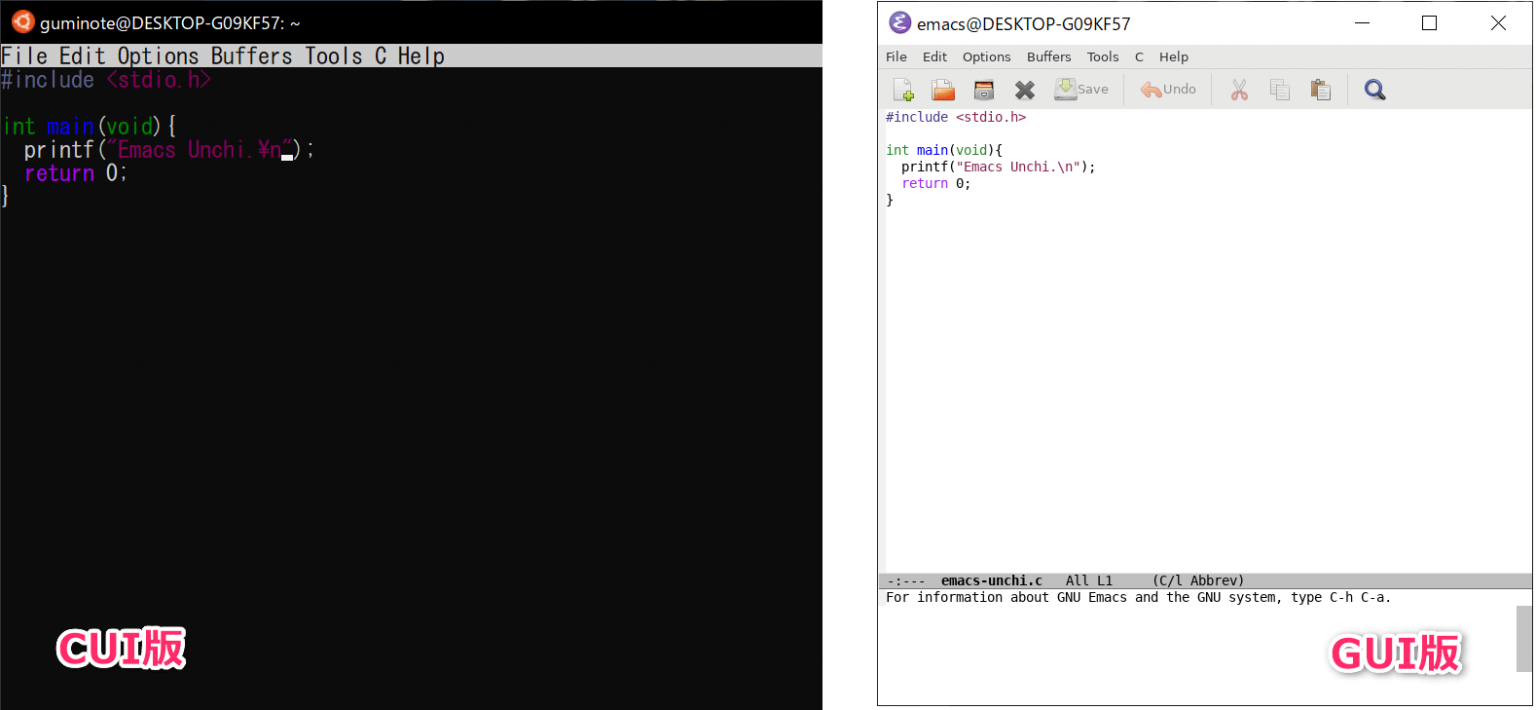The height and width of the screenshot is (710, 1536).
Task: Open a file using the open folder icon
Action: (943, 89)
